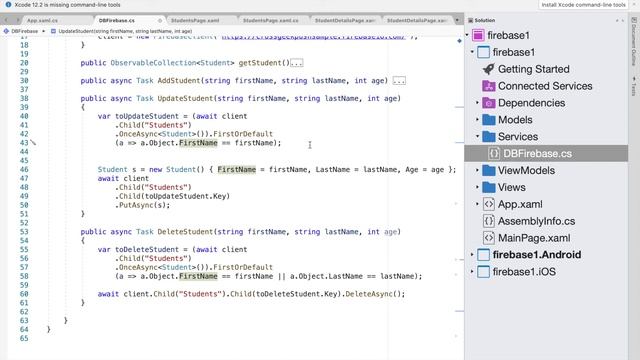
Task: Open the tab overflow dropdown arrow
Action: point(457,20)
